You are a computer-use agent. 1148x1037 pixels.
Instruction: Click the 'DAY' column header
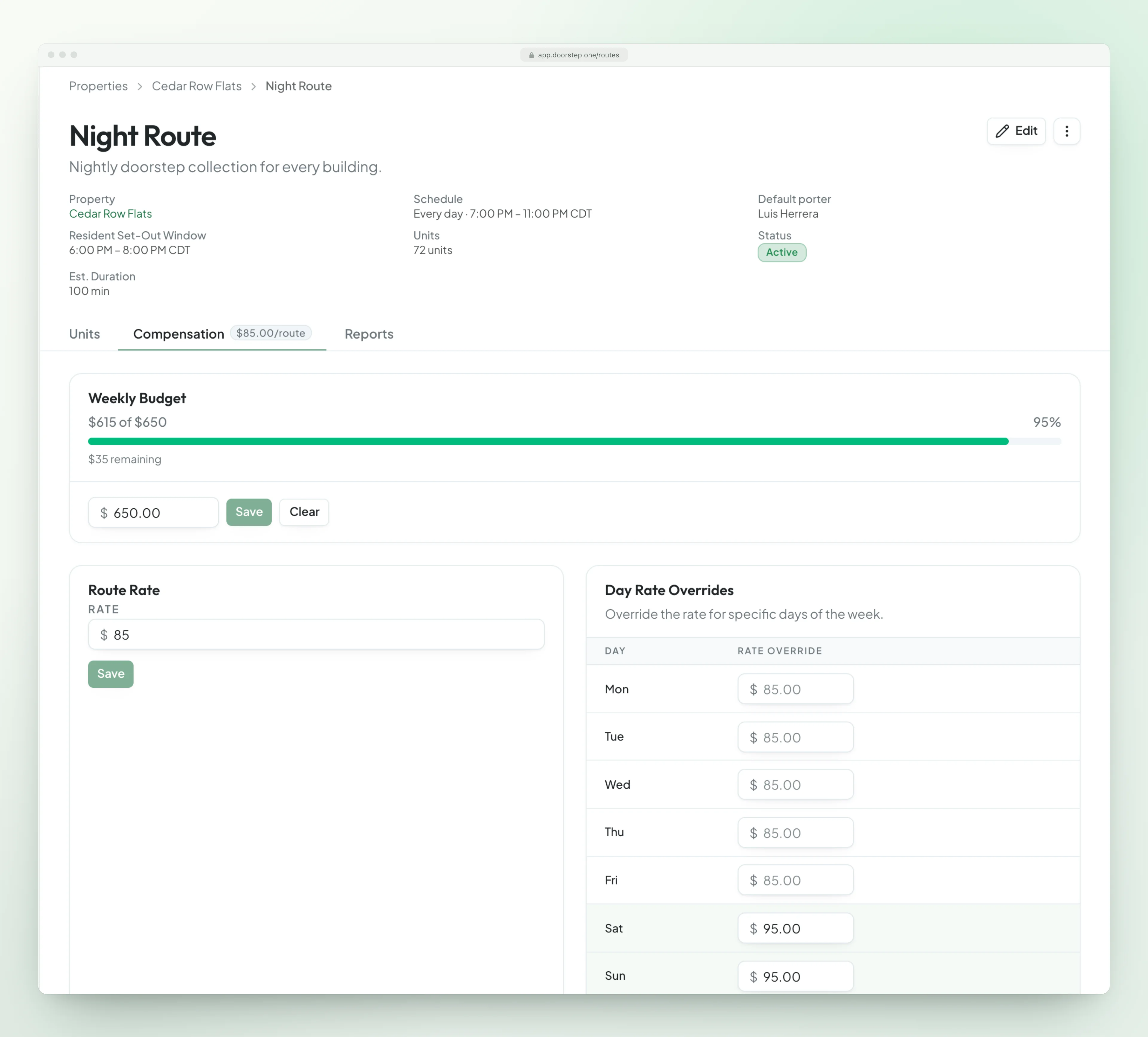pos(615,651)
